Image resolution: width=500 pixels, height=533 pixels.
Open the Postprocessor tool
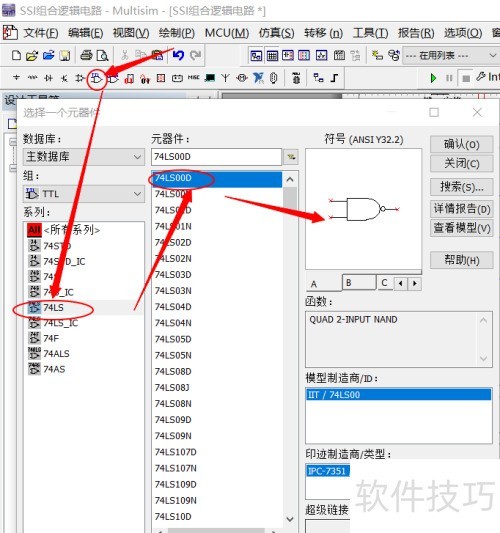339,55
